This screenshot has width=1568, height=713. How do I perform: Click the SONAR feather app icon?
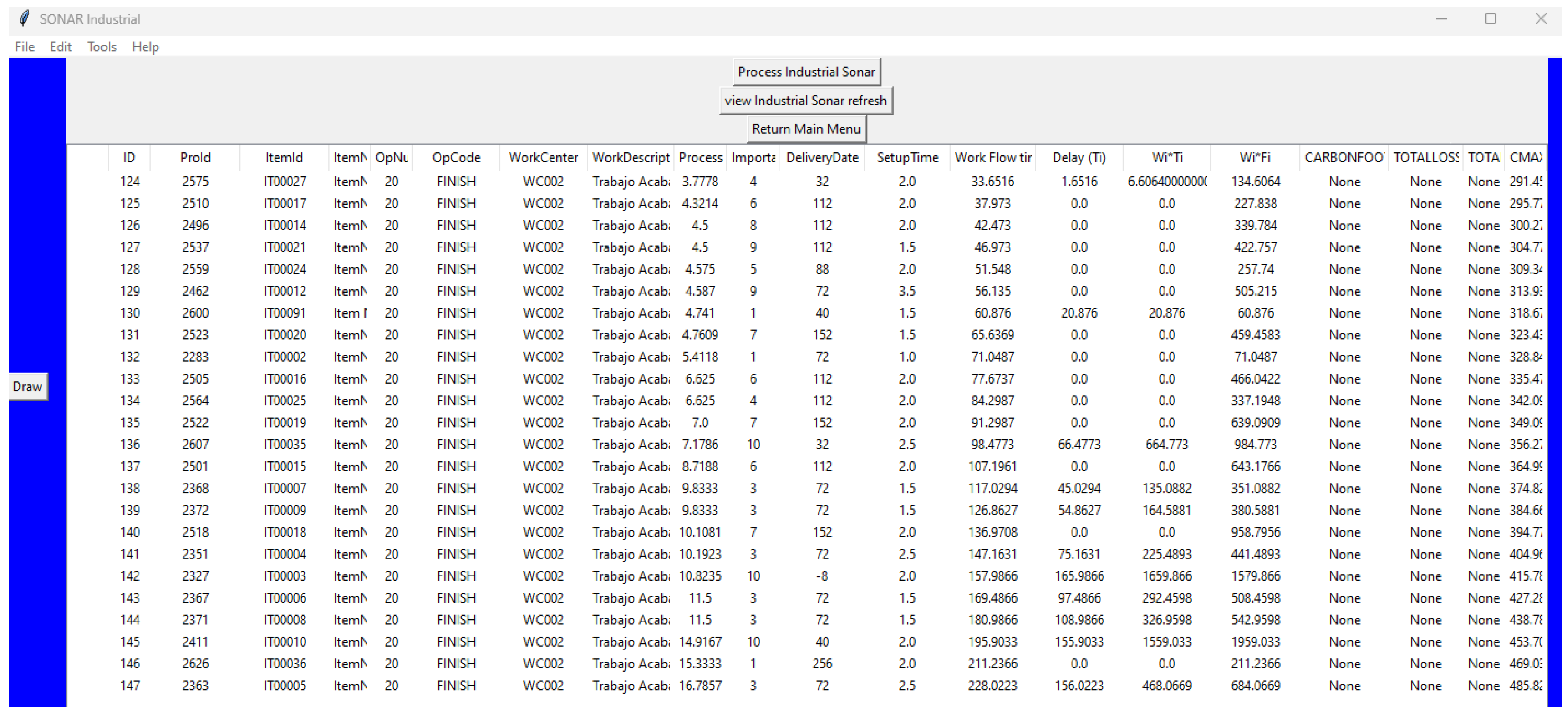point(24,19)
